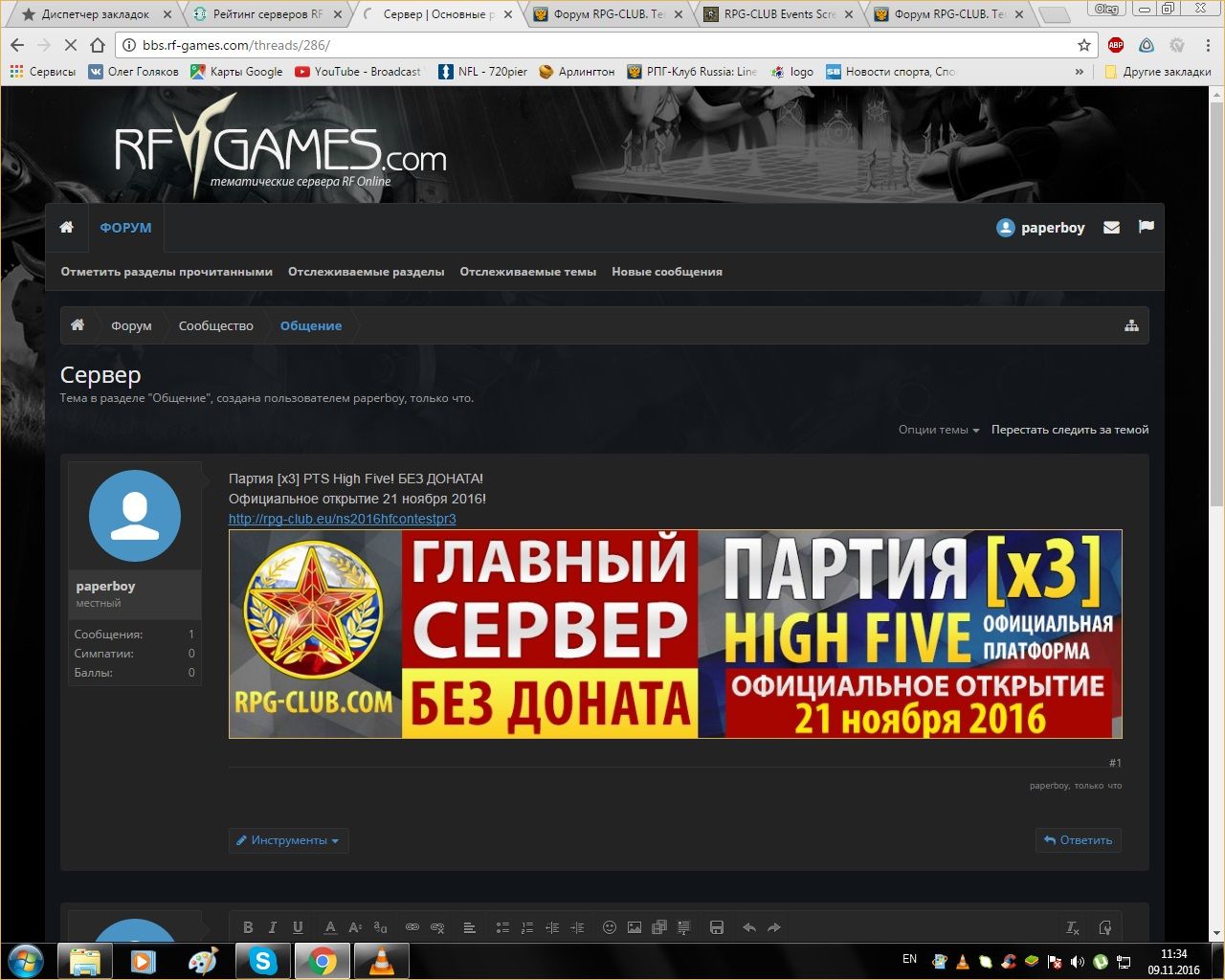Remove link using the unlink icon
Screen dimensions: 1225x980
[437, 927]
